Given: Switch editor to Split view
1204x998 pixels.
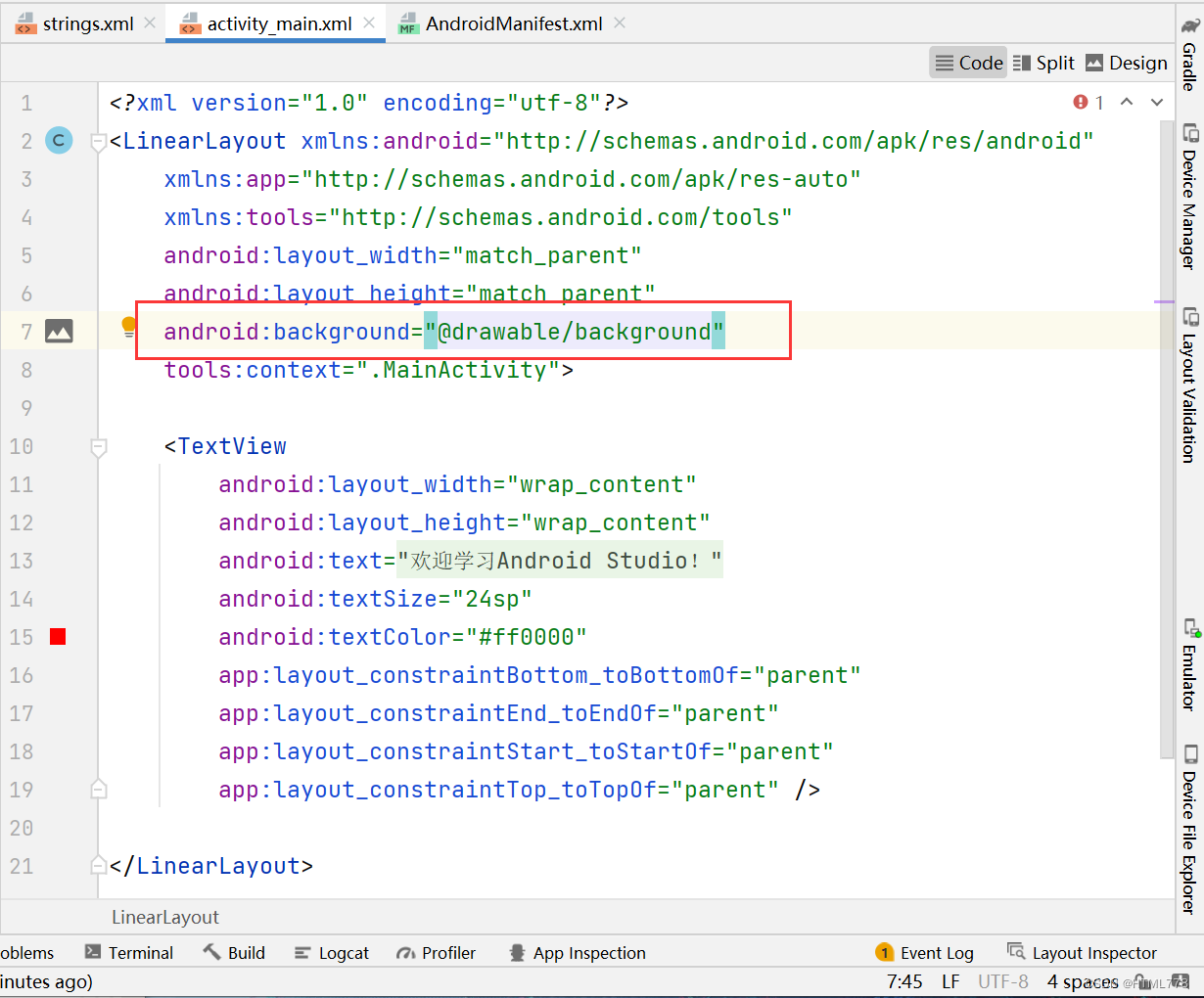Looking at the screenshot, I should [1043, 63].
